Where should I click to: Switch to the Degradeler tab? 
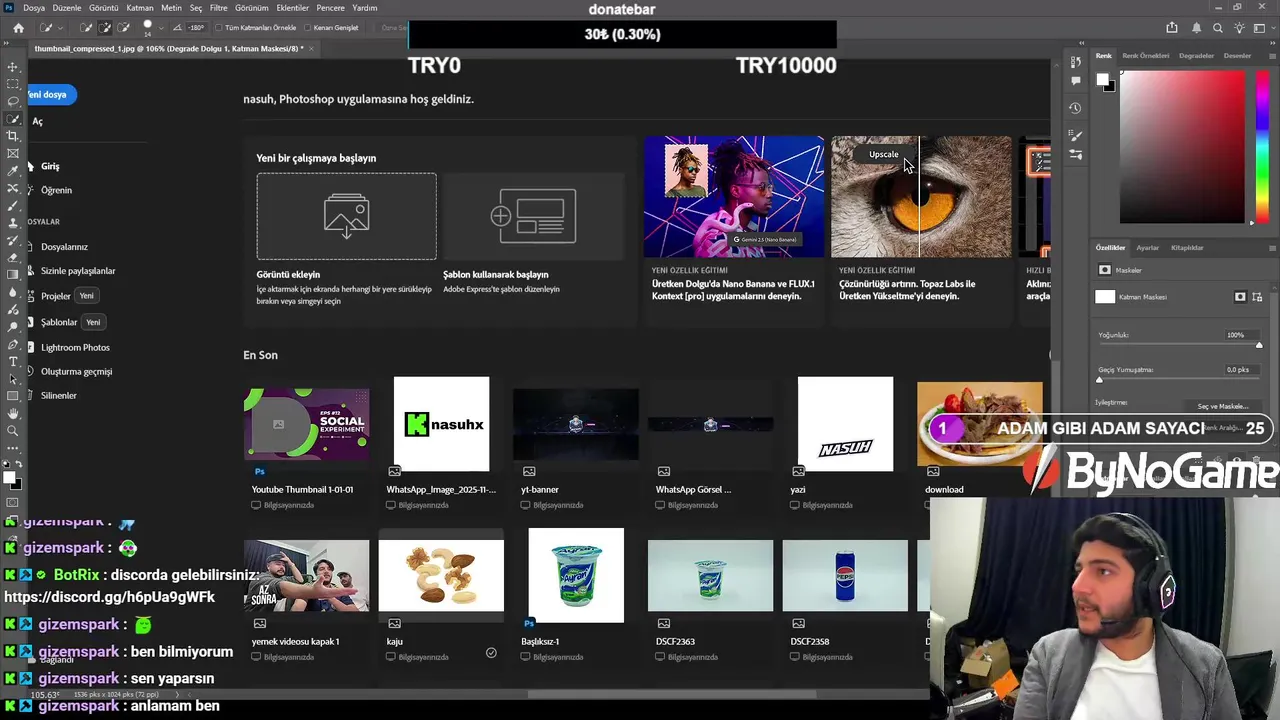point(1197,56)
